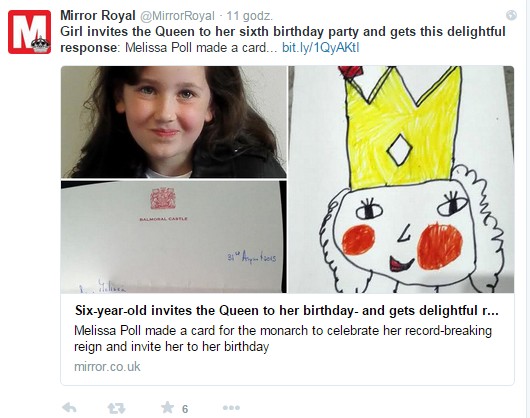The width and height of the screenshot is (530, 418).
Task: Click the Mirror Royal avatar logo
Action: tap(30, 32)
